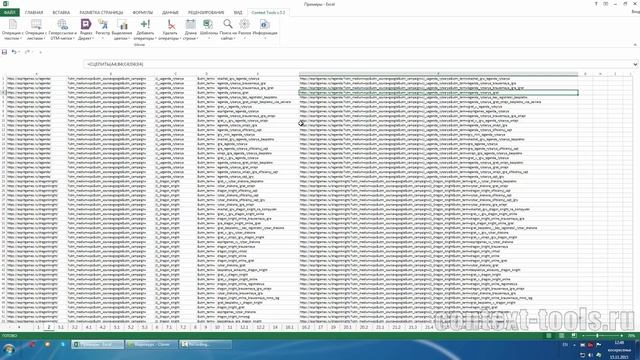Switch to Page Layout view
This screenshot has height=360, width=640.
562,336
